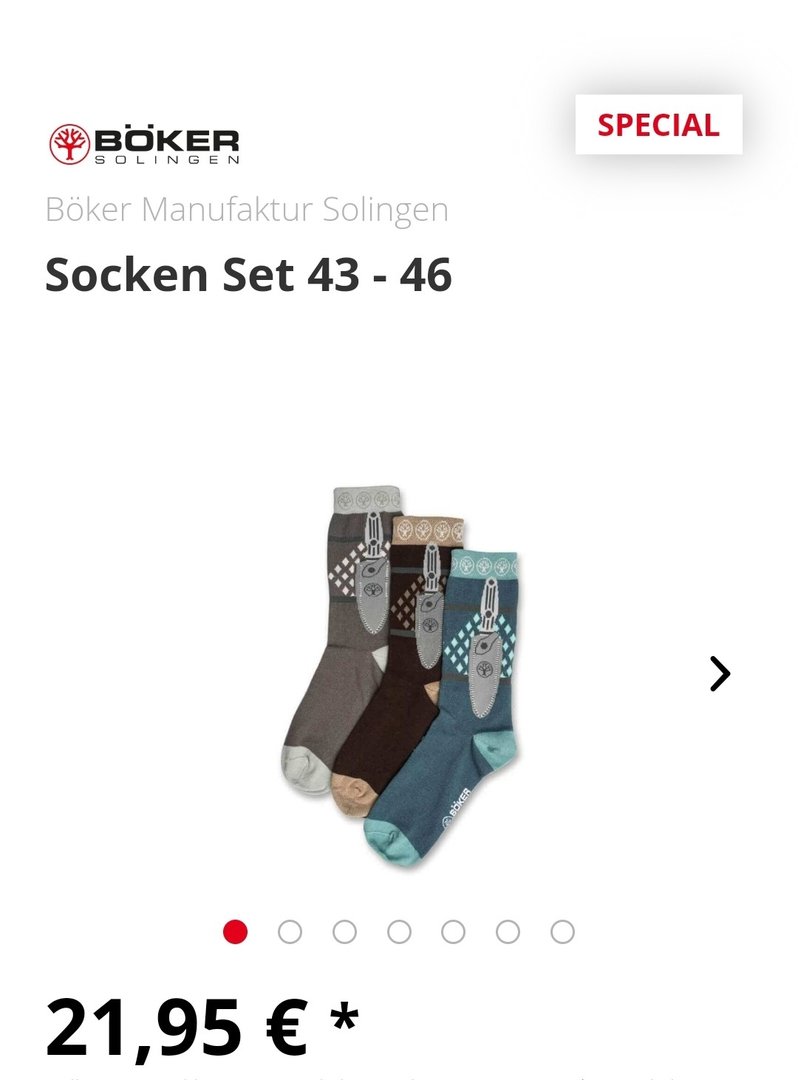
Task: Go to next product image arrow
Action: point(720,673)
